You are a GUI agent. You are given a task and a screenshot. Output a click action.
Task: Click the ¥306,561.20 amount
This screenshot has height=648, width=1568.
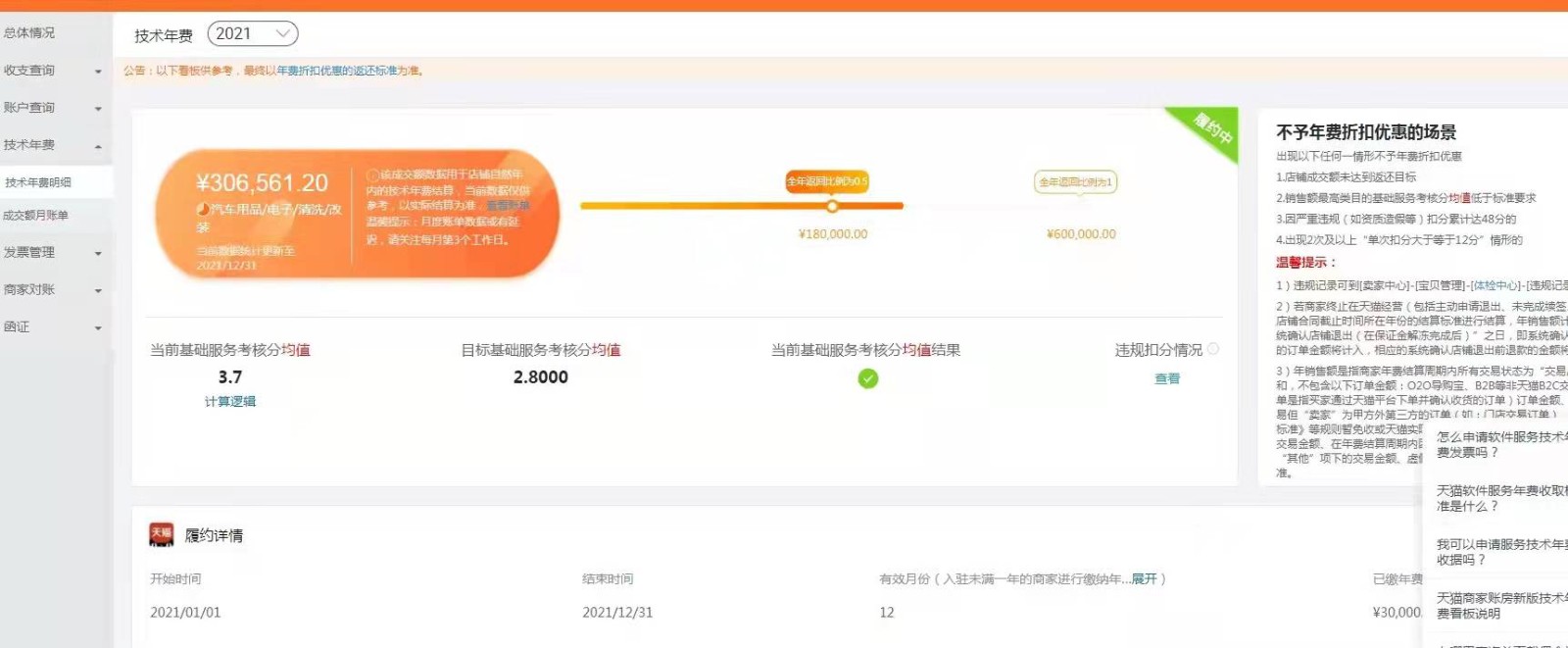[x=262, y=183]
